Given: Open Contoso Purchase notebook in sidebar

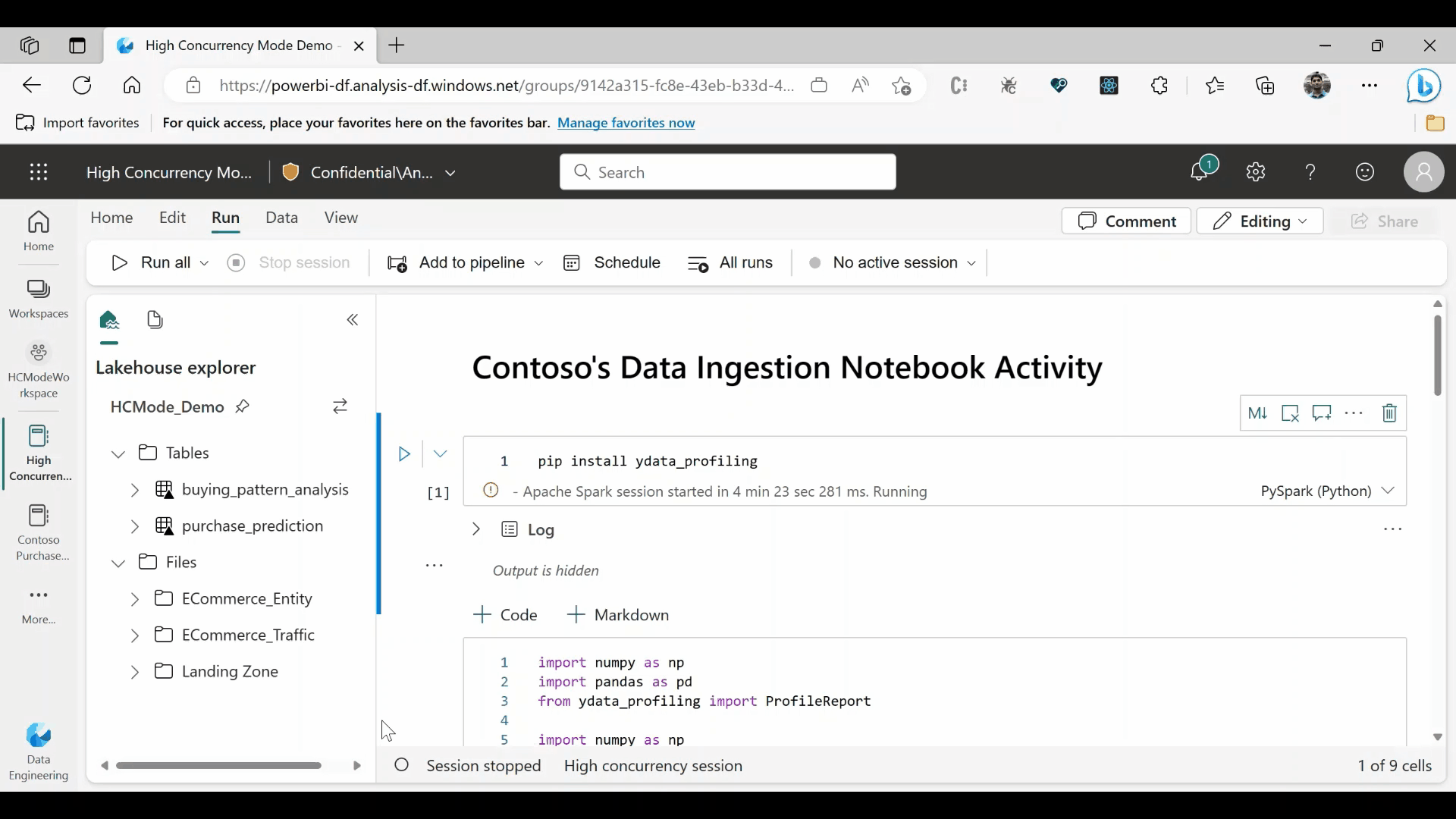Looking at the screenshot, I should coord(39,532).
